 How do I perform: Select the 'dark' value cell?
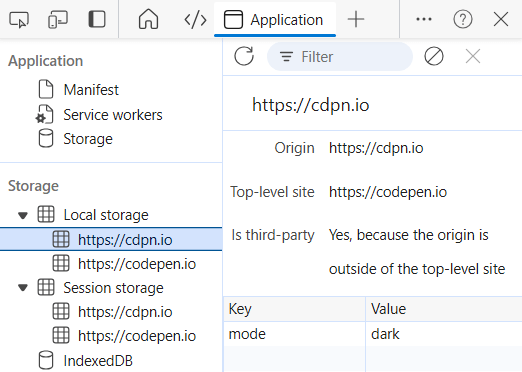[x=444, y=334]
